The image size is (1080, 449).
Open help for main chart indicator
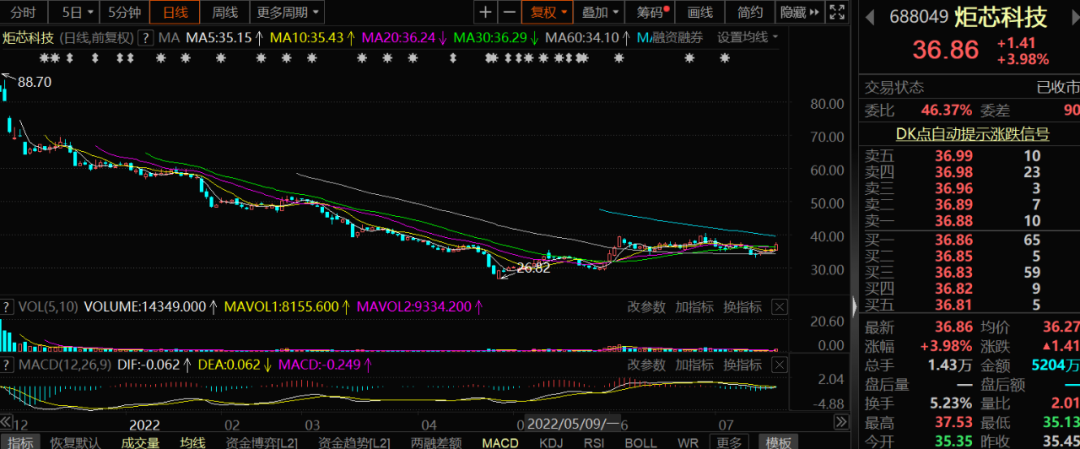pyautogui.click(x=147, y=38)
